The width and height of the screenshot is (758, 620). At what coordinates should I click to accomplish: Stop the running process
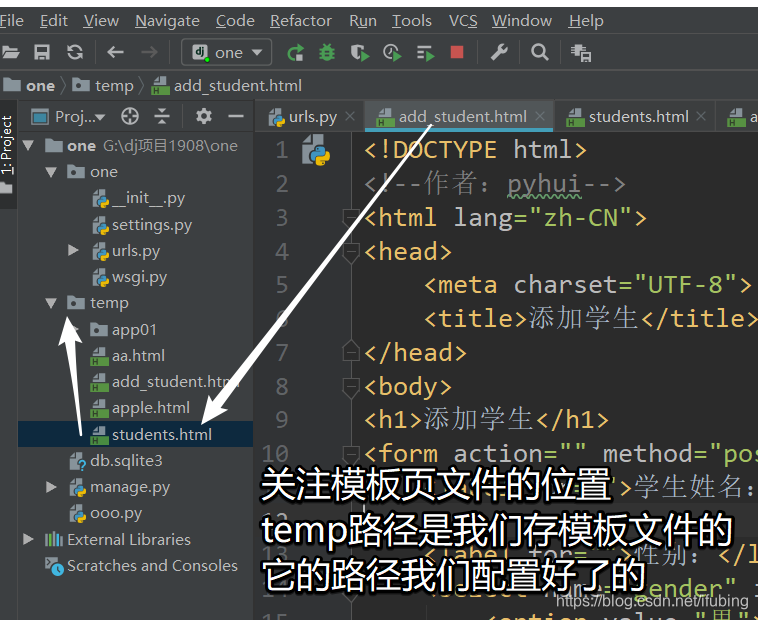(x=457, y=52)
